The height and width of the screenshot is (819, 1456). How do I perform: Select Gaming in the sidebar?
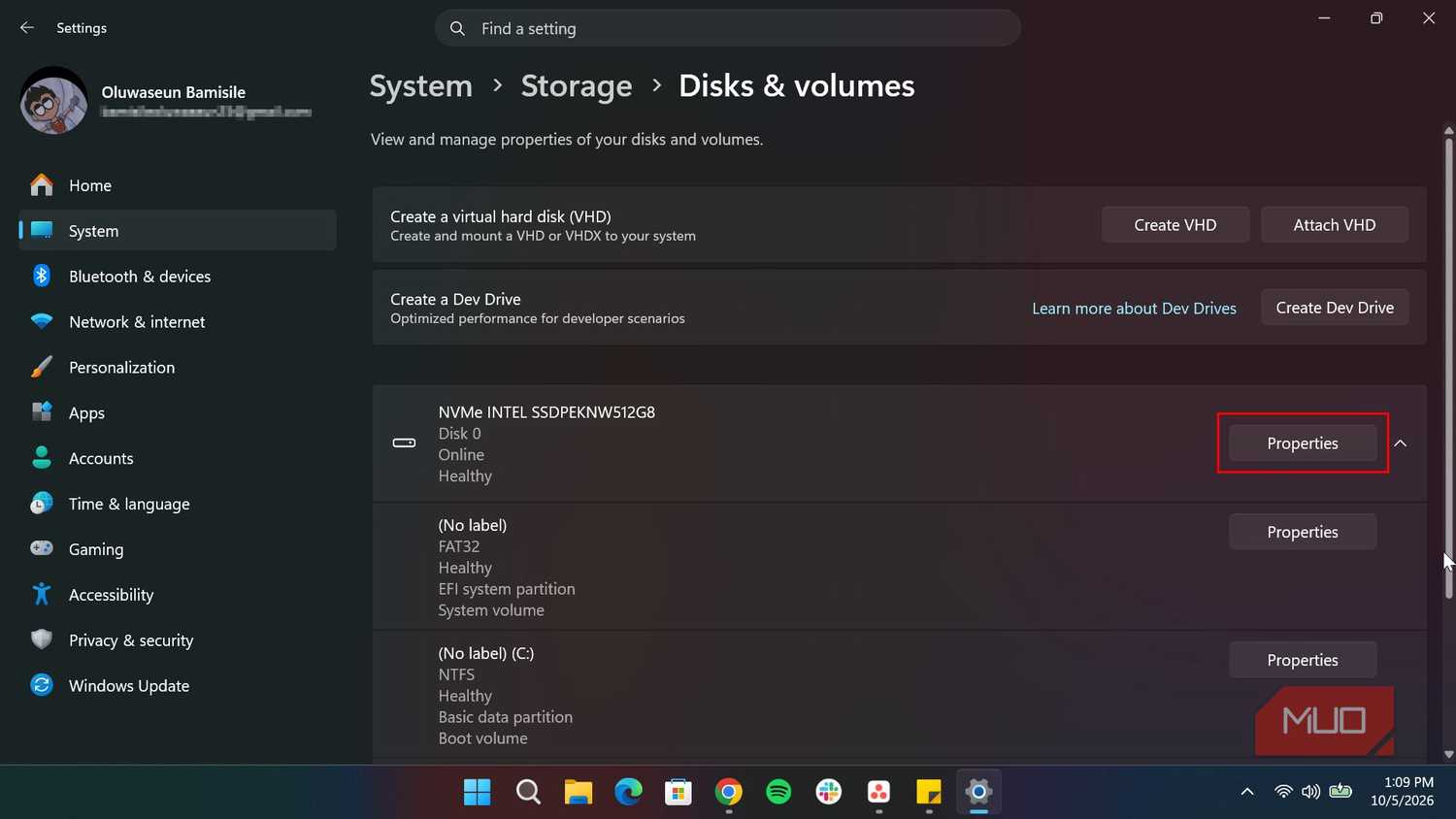click(x=178, y=549)
